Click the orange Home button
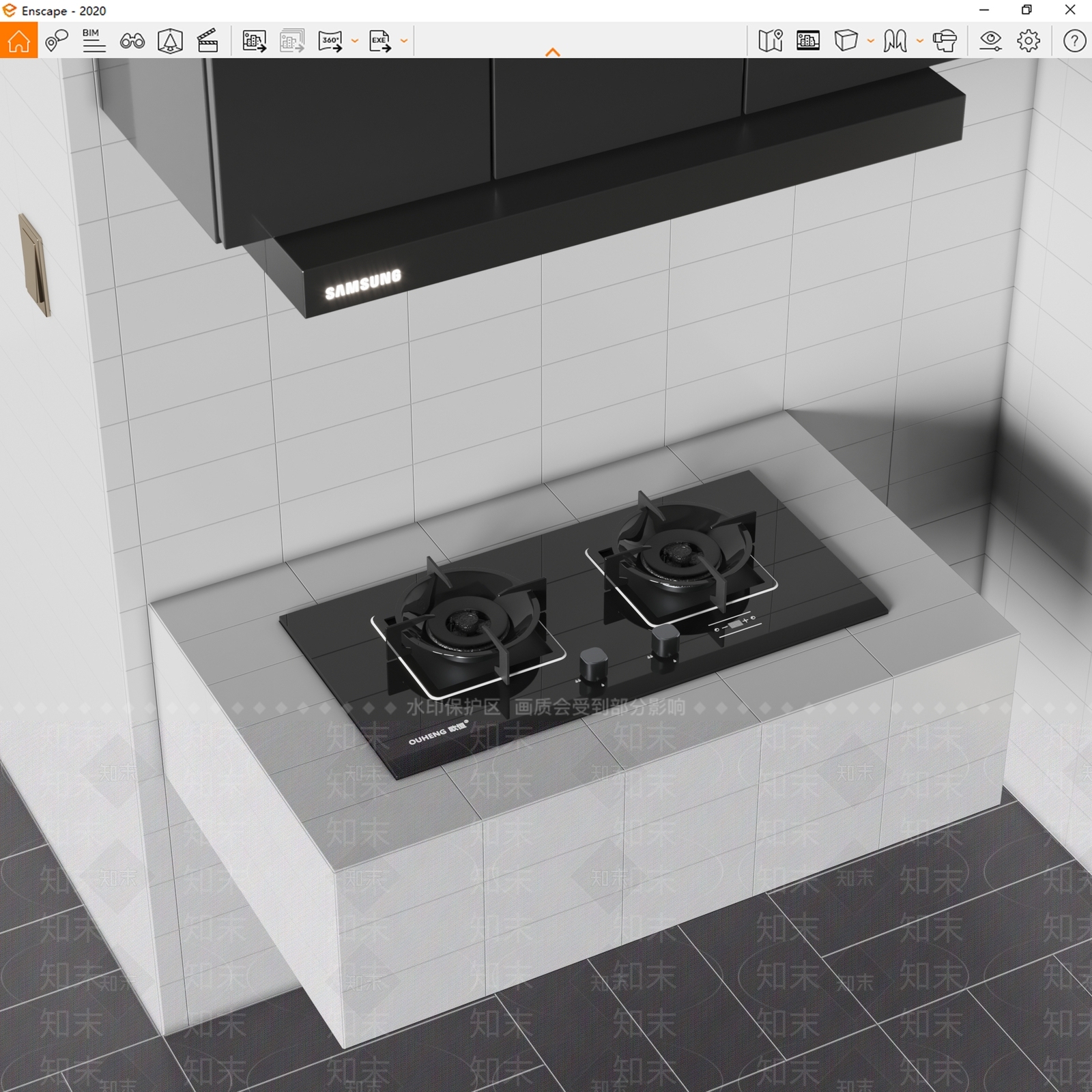 coord(18,40)
